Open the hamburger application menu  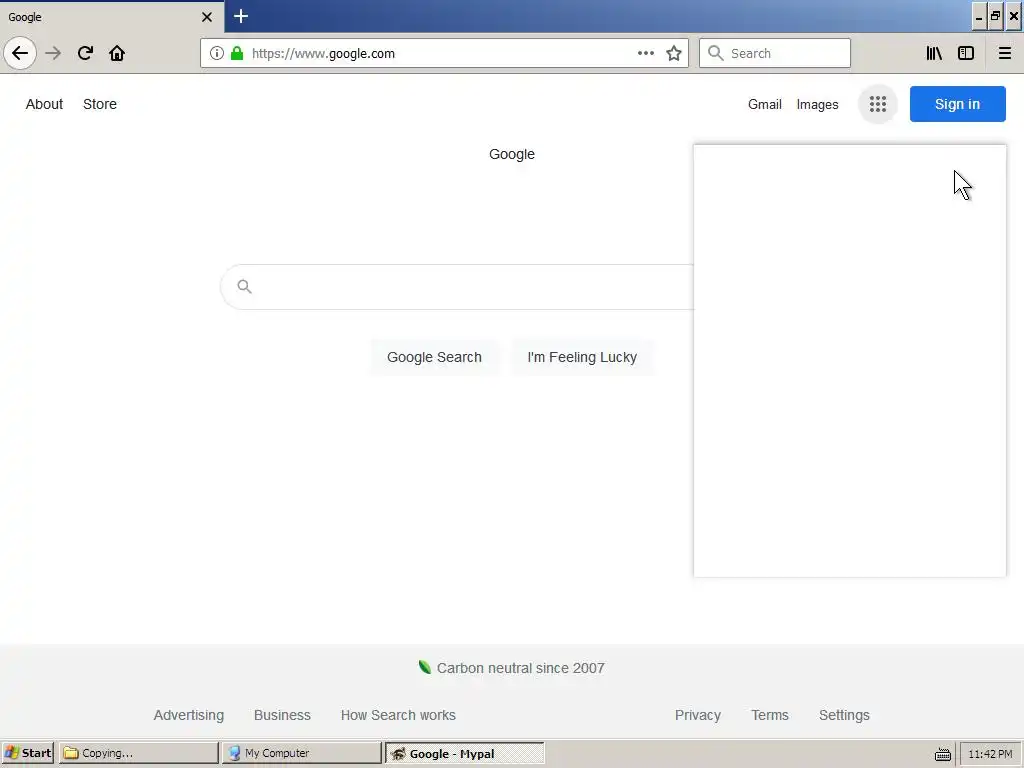pos(1005,53)
